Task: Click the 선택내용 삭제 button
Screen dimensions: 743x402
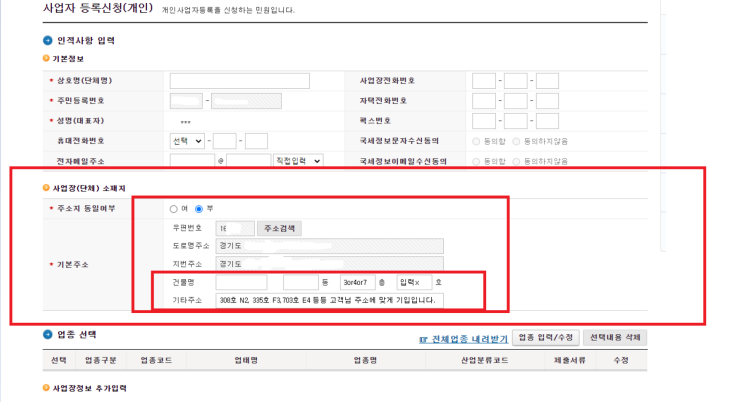Action: [615, 338]
